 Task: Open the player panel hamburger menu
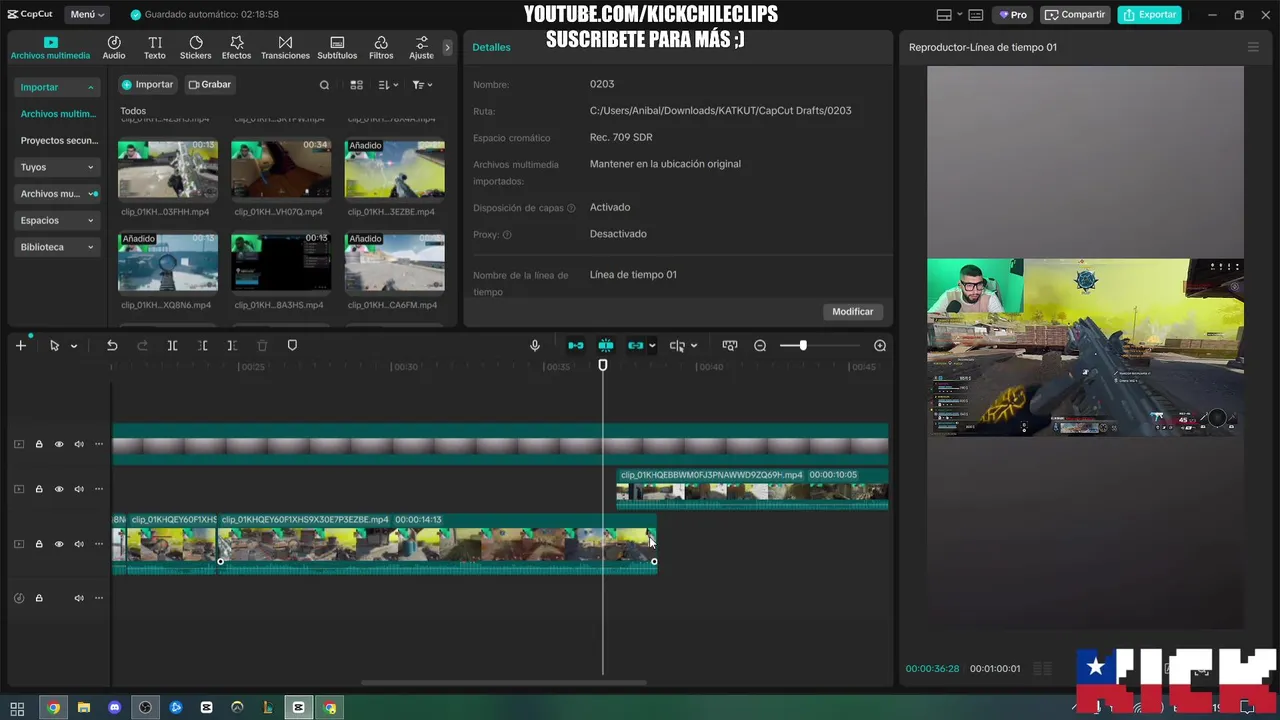point(1253,47)
